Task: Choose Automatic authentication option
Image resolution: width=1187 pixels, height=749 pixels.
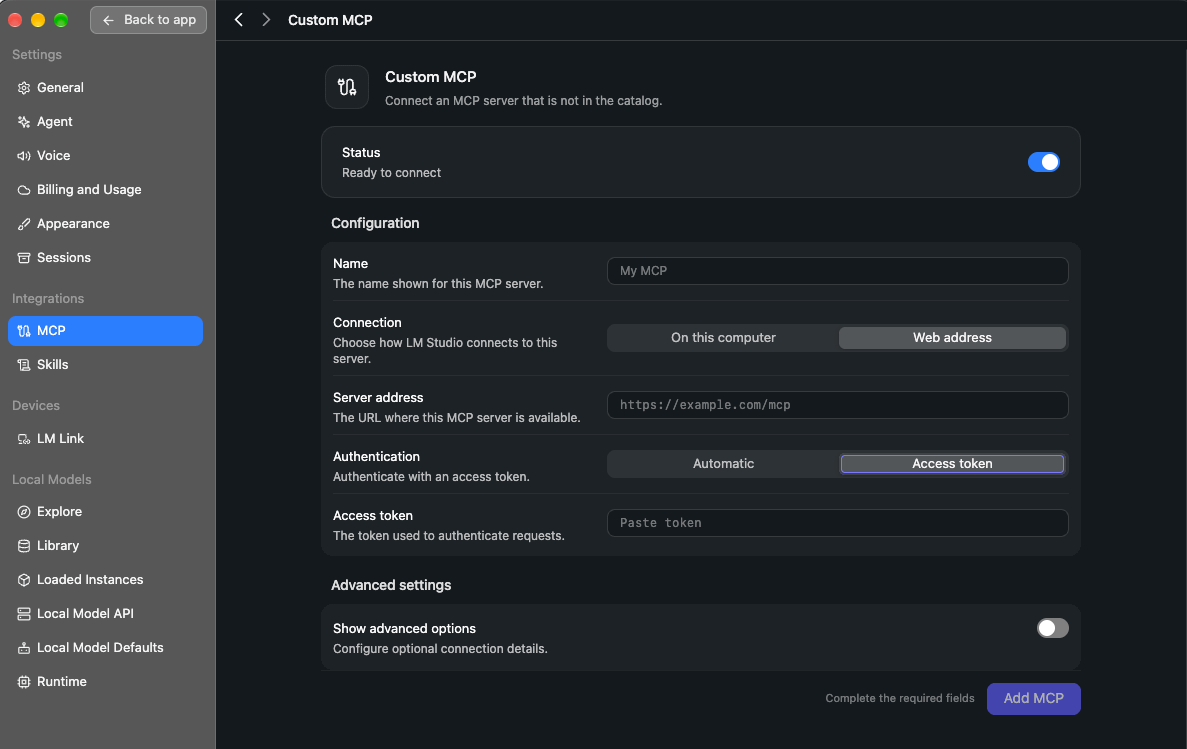Action: [723, 463]
